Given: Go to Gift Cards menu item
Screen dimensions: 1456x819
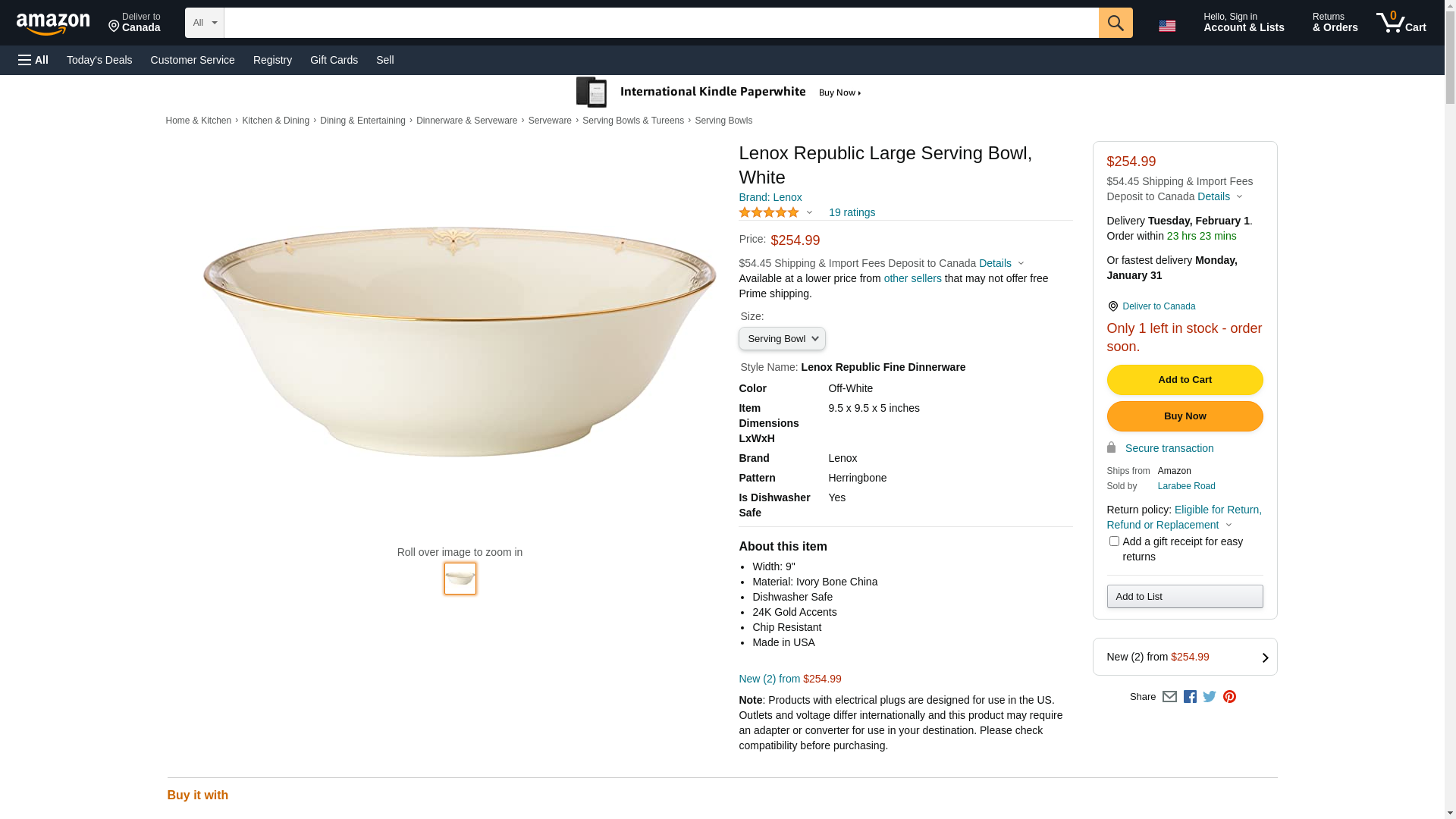Looking at the screenshot, I should click(334, 60).
